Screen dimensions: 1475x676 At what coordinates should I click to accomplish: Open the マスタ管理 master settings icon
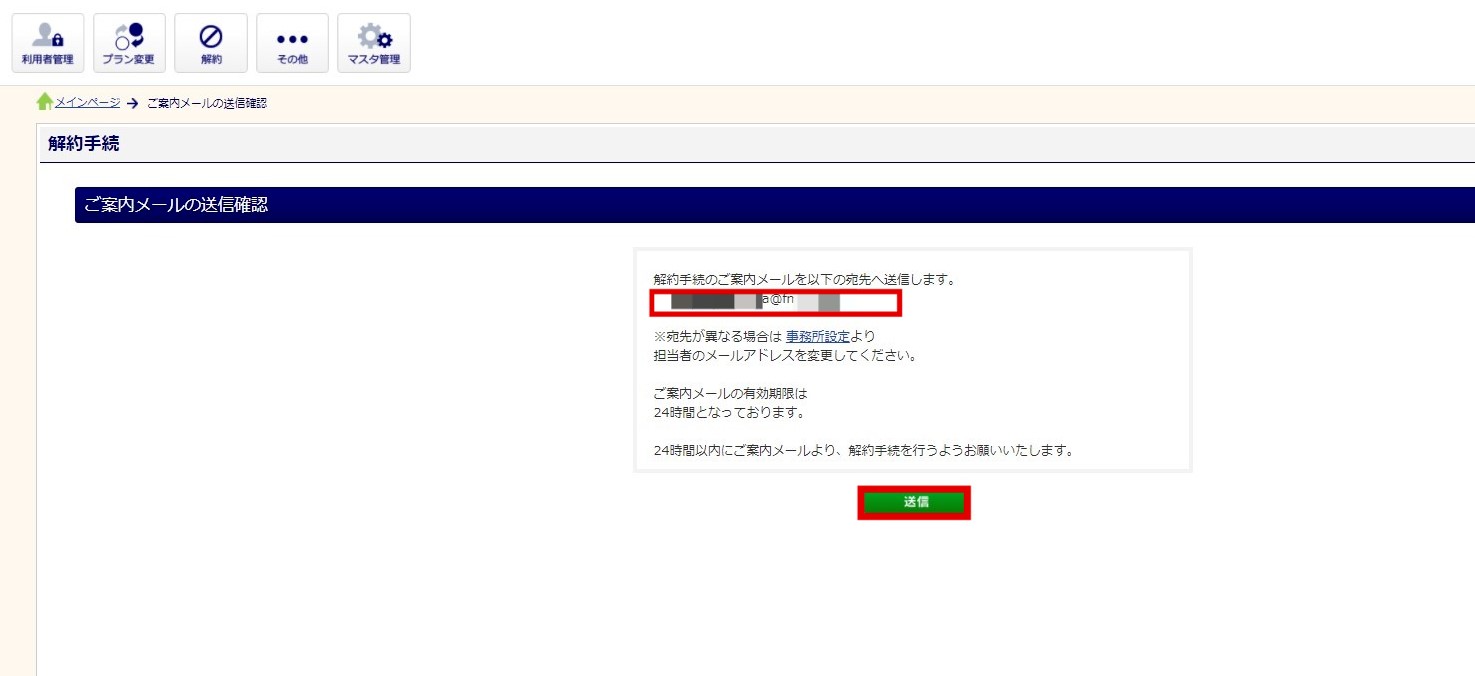click(374, 43)
